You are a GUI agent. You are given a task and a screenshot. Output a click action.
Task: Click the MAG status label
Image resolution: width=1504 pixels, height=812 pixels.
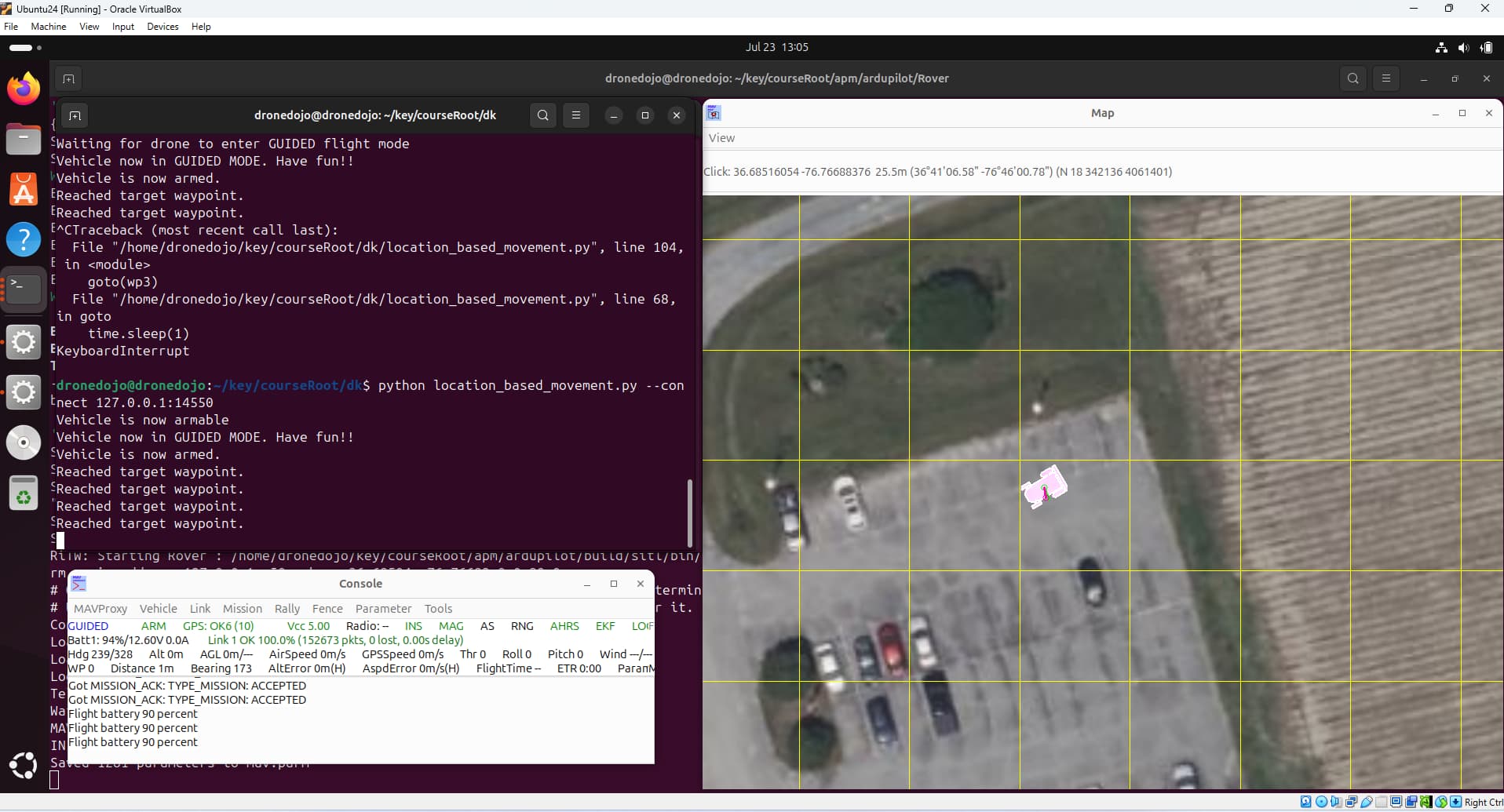tap(451, 626)
